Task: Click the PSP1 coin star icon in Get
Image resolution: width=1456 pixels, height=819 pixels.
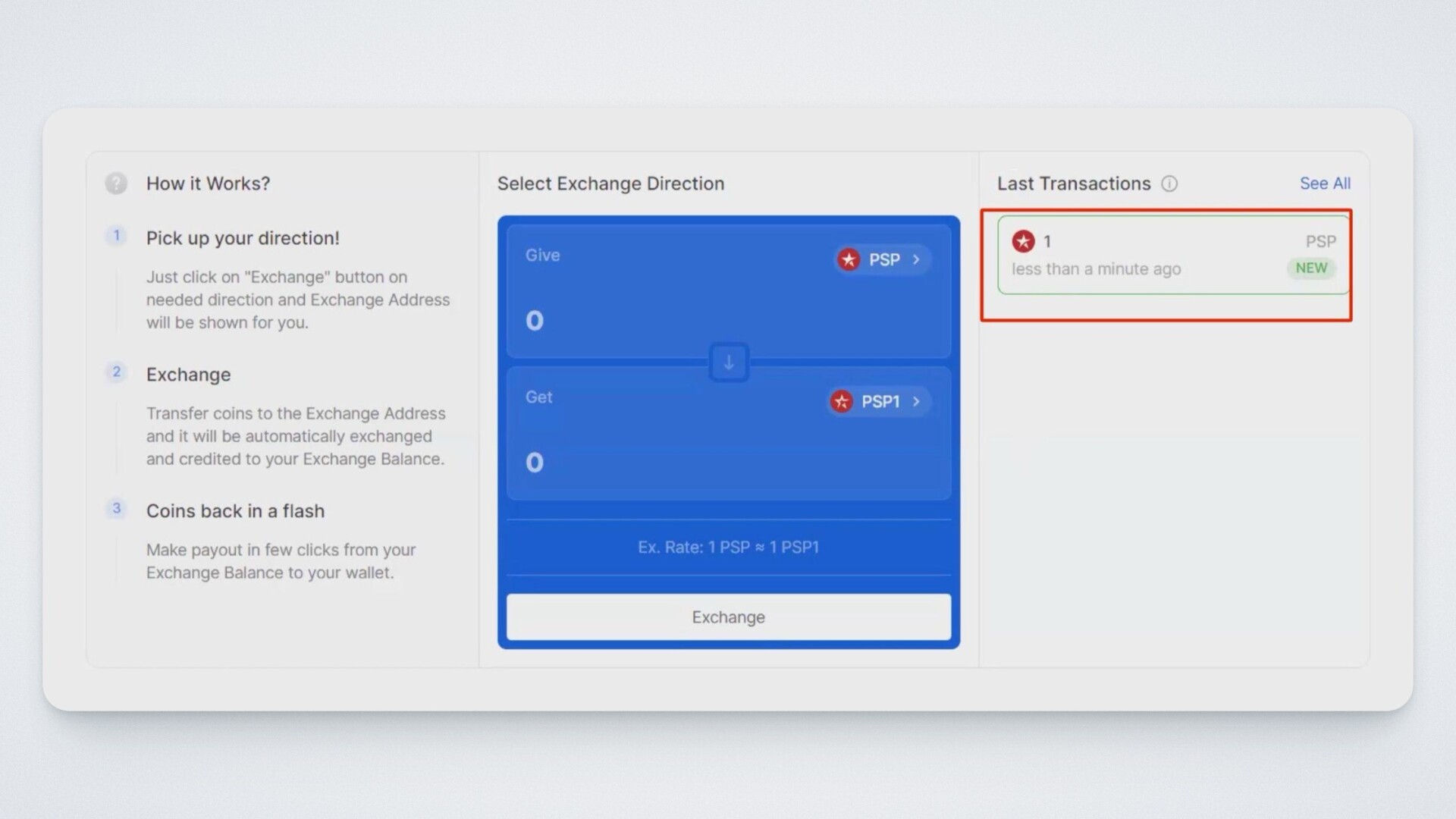Action: pyautogui.click(x=841, y=401)
